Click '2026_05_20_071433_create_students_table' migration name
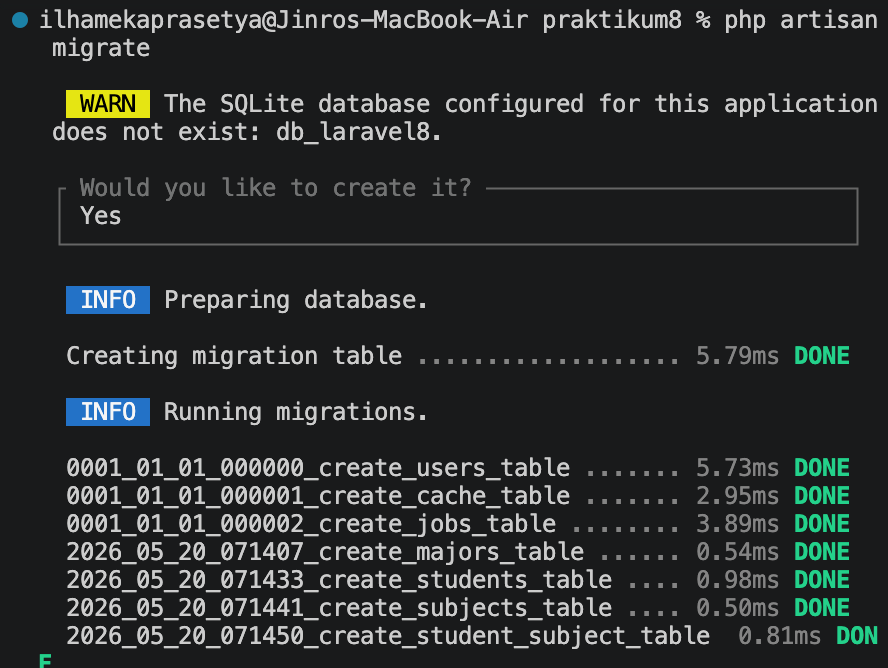Screen dimensions: 888x668 pos(339,580)
